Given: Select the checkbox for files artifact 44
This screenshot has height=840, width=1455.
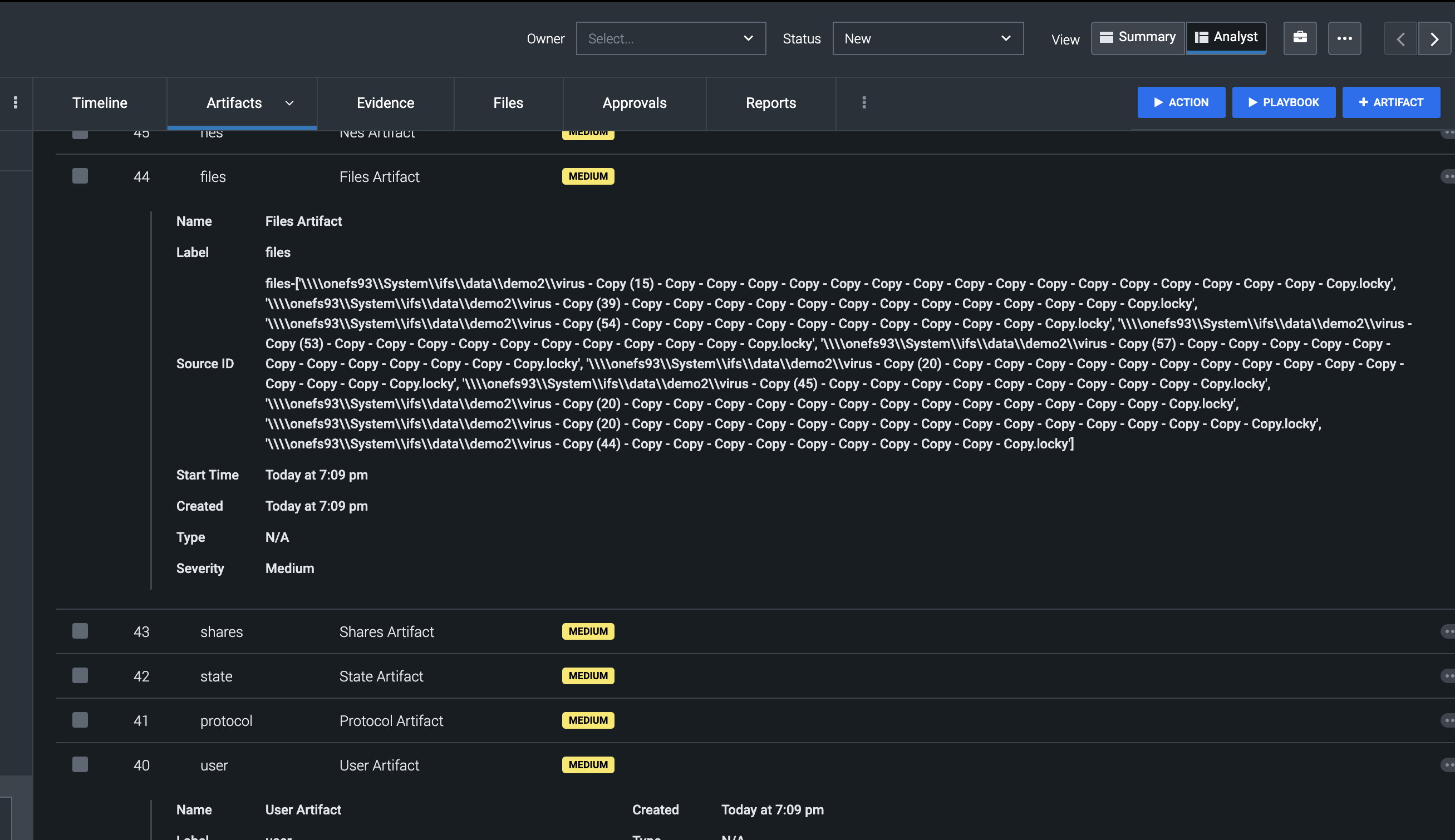Looking at the screenshot, I should coord(80,176).
